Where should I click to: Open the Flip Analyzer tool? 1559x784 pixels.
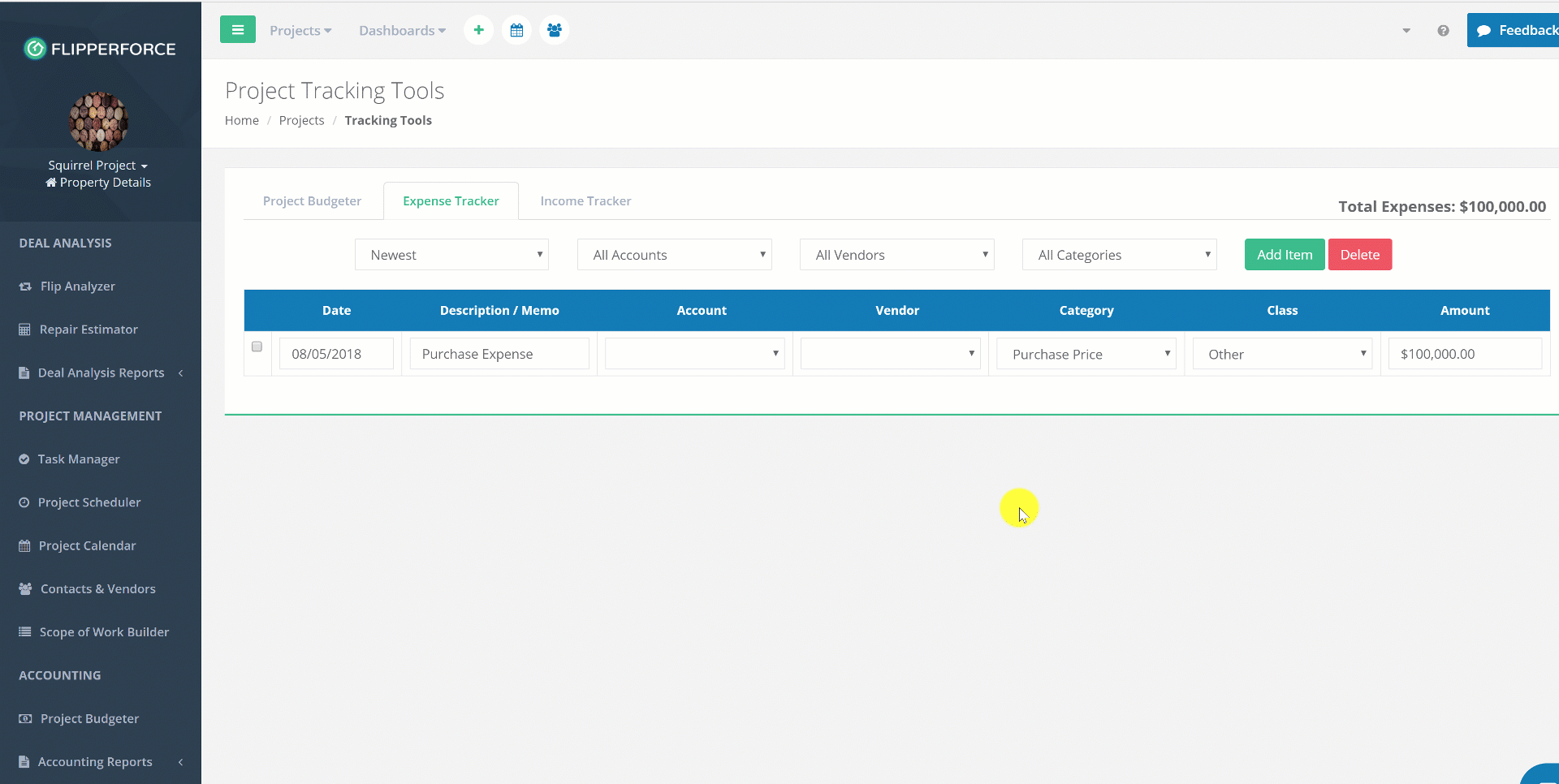[77, 286]
